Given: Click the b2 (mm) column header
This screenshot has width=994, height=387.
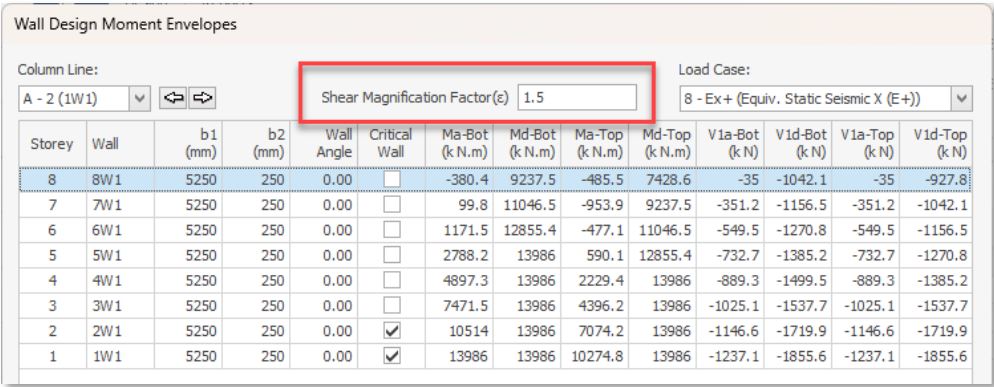Looking at the screenshot, I should [256, 144].
